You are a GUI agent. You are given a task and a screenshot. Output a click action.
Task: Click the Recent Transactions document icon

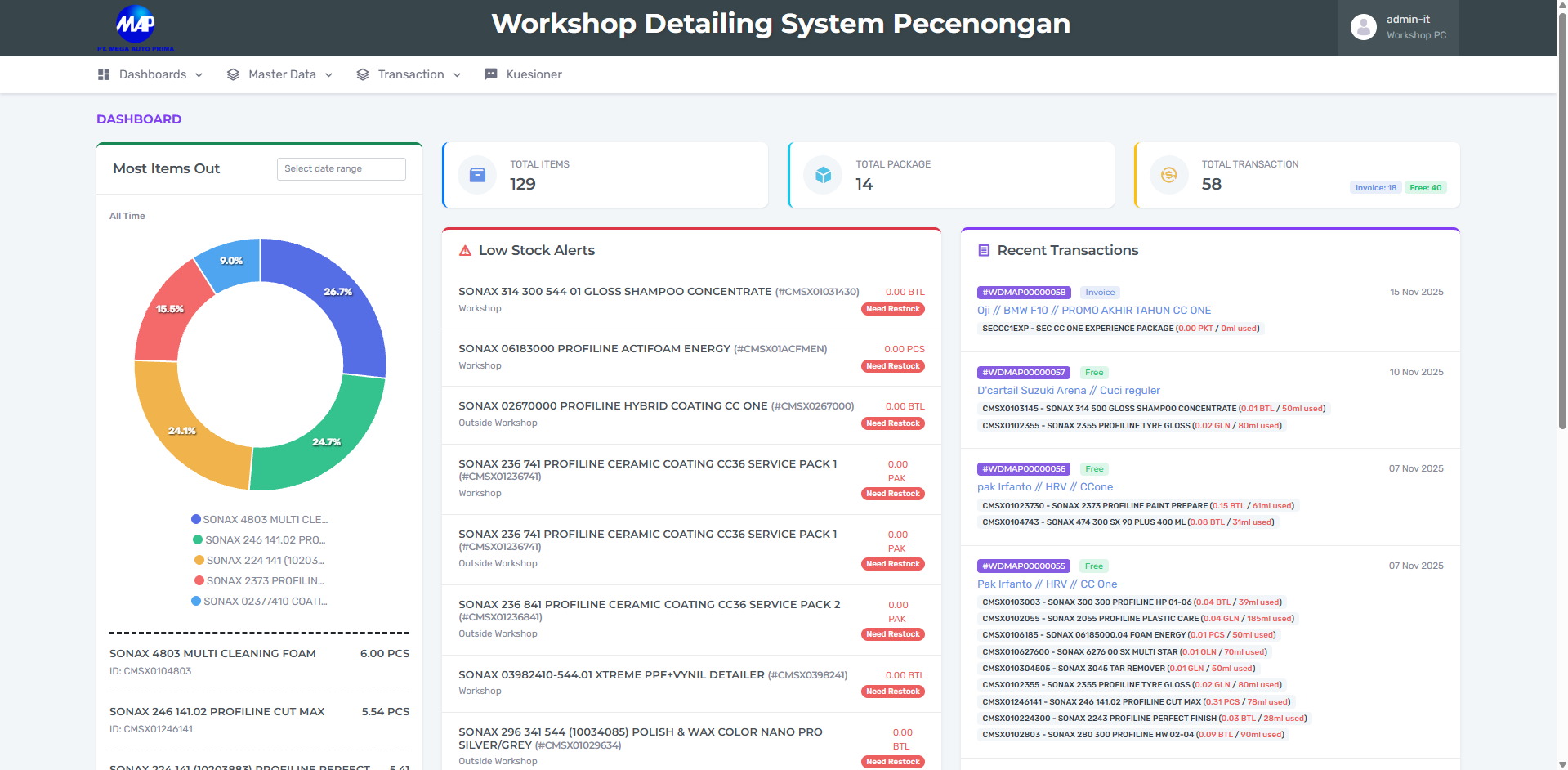[x=983, y=250]
